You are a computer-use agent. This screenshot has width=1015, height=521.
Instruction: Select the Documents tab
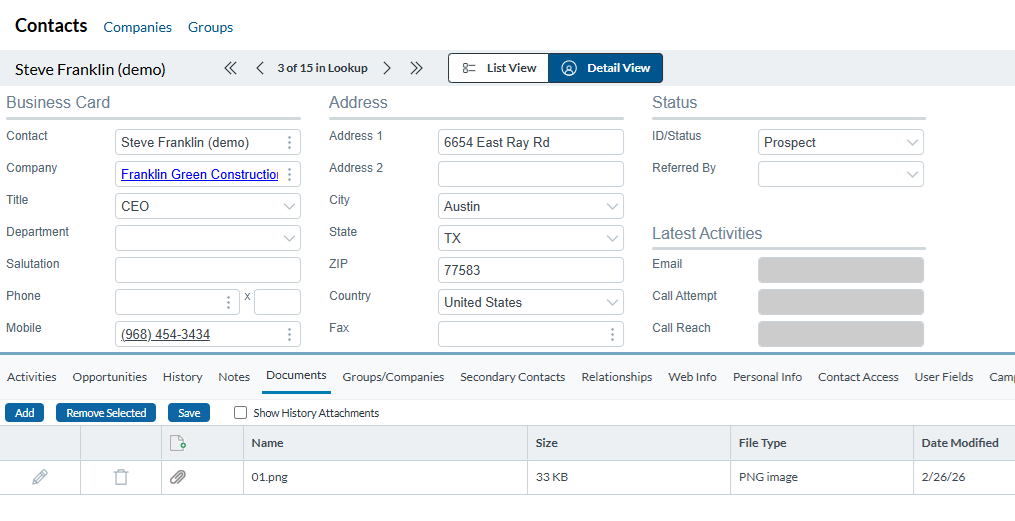coord(296,376)
